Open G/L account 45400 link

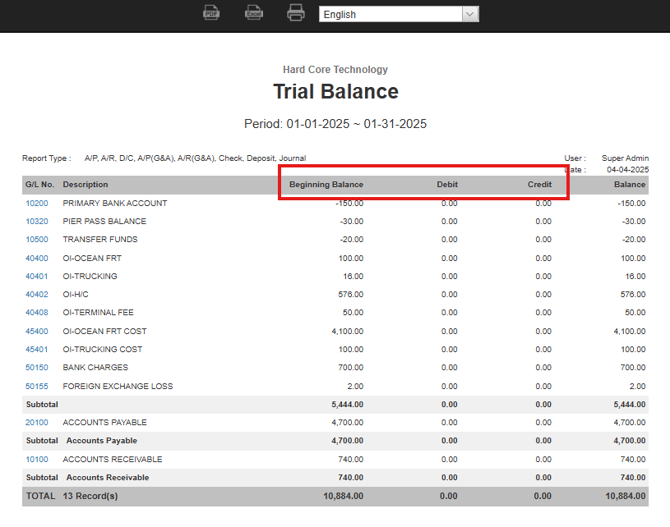pos(37,331)
